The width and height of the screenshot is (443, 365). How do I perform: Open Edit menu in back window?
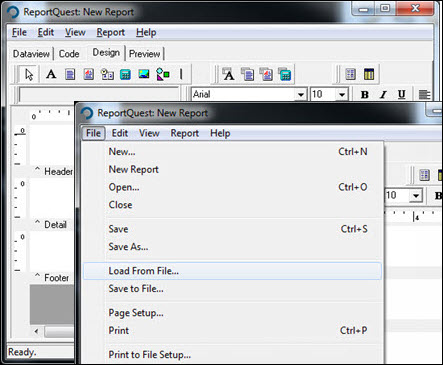[x=46, y=32]
